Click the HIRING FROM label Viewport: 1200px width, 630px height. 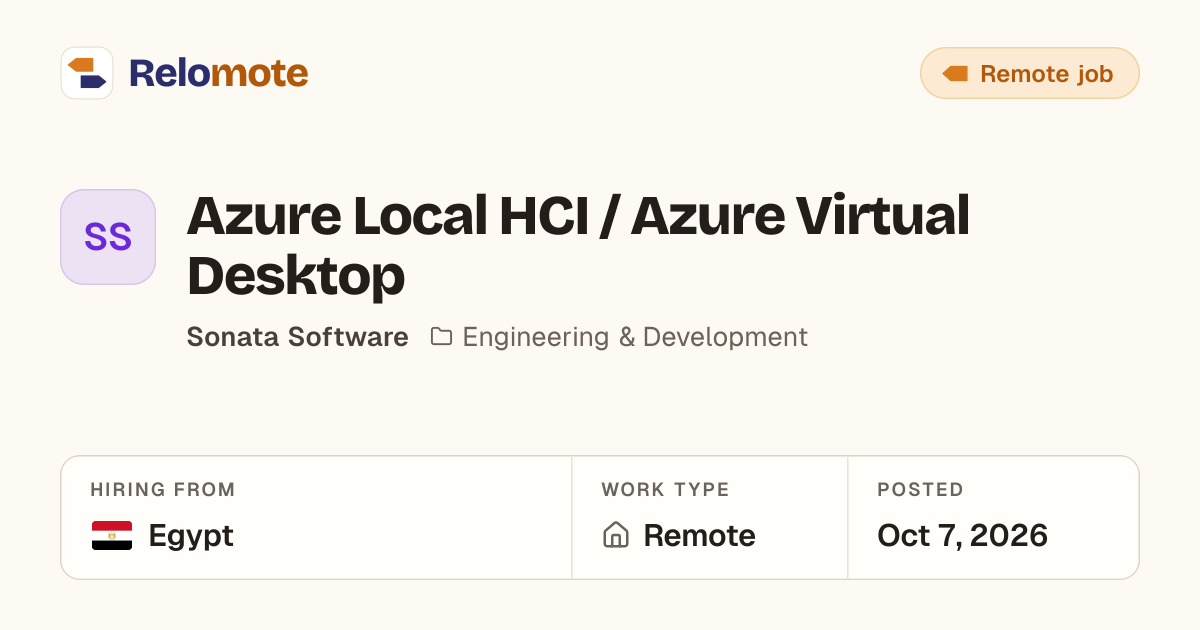pyautogui.click(x=163, y=490)
